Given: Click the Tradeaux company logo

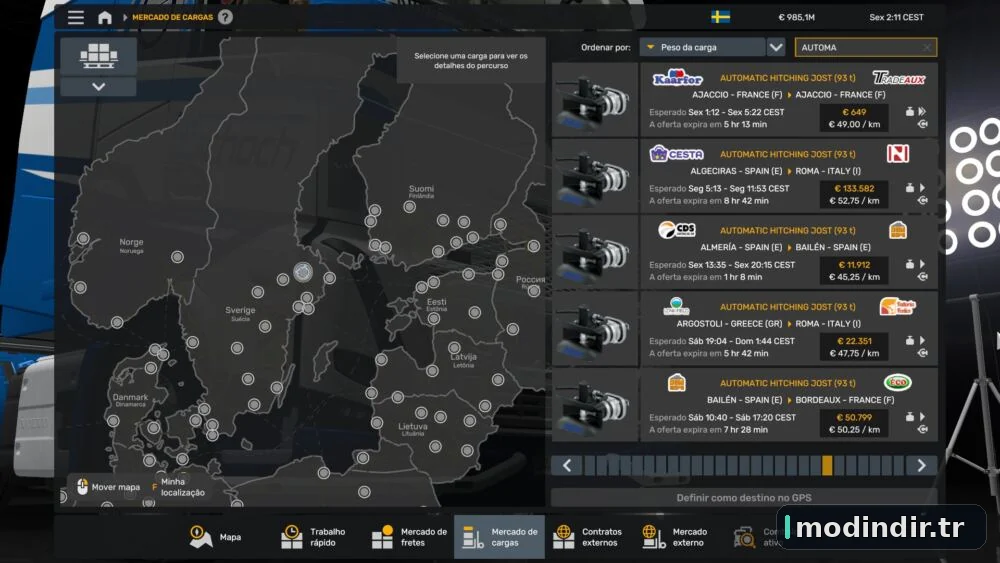Looking at the screenshot, I should click(898, 78).
